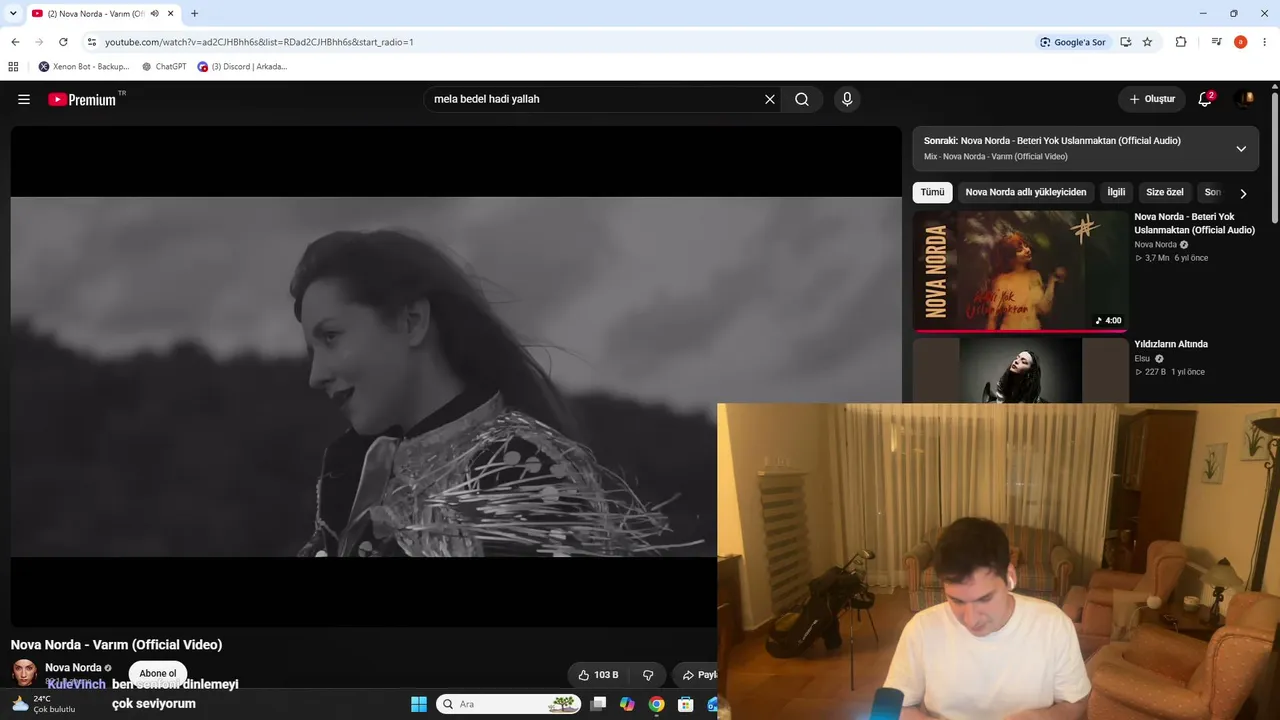Open Chrome three-dot menu
The height and width of the screenshot is (720, 1280).
coord(1265,42)
